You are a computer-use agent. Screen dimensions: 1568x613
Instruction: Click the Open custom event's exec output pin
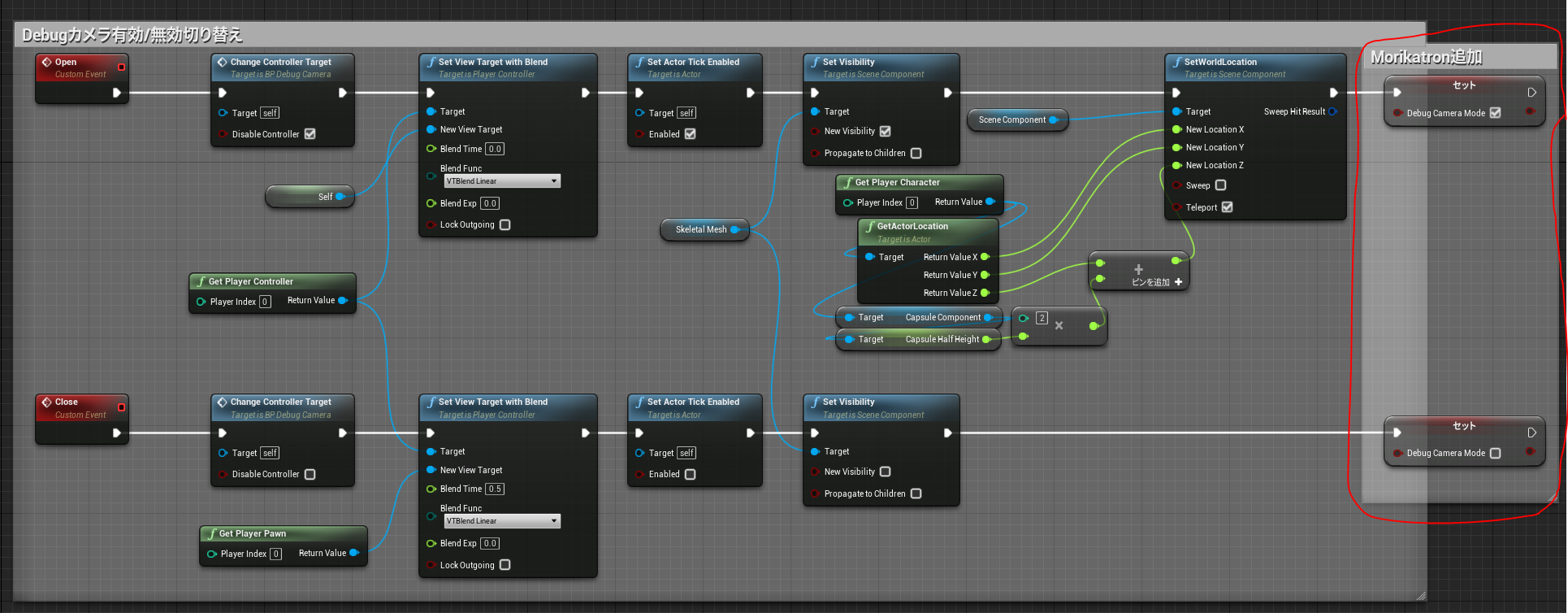click(x=117, y=93)
